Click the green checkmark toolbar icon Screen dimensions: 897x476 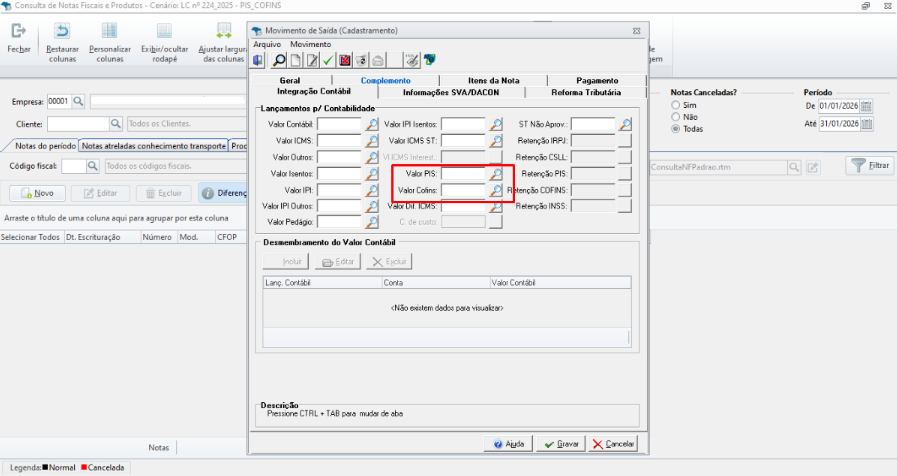tap(328, 60)
